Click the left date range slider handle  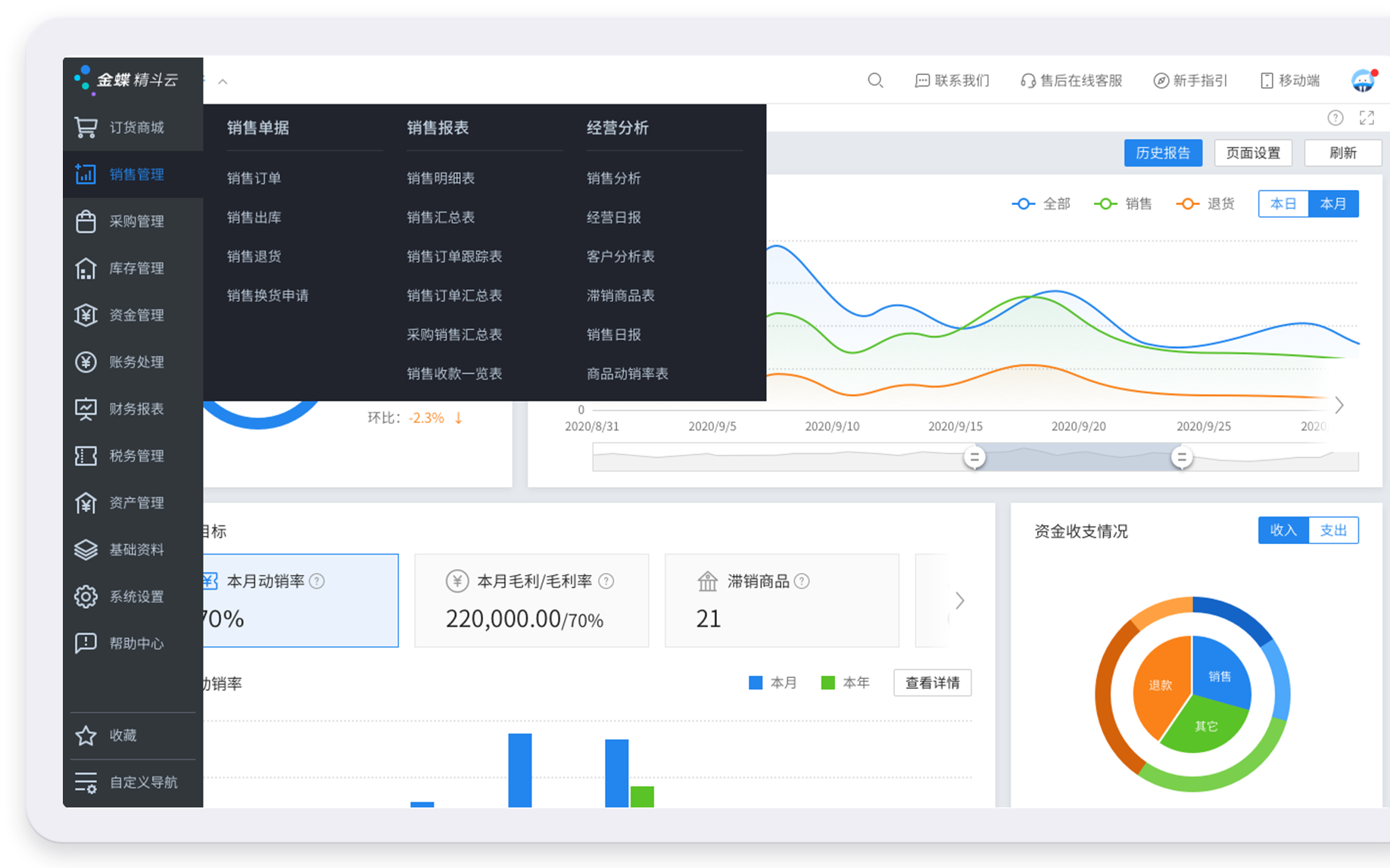click(974, 457)
